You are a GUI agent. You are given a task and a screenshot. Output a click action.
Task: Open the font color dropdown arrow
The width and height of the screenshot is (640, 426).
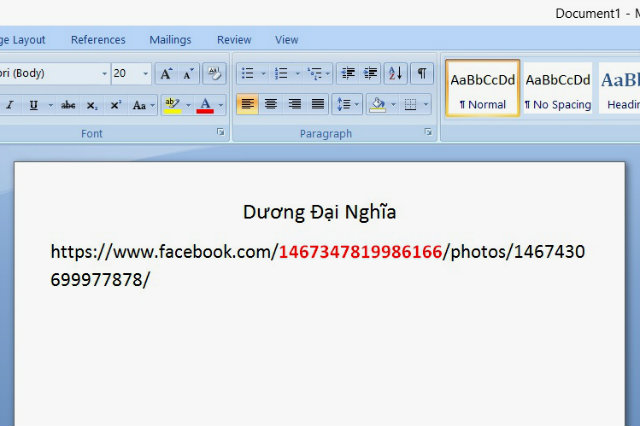coord(221,105)
